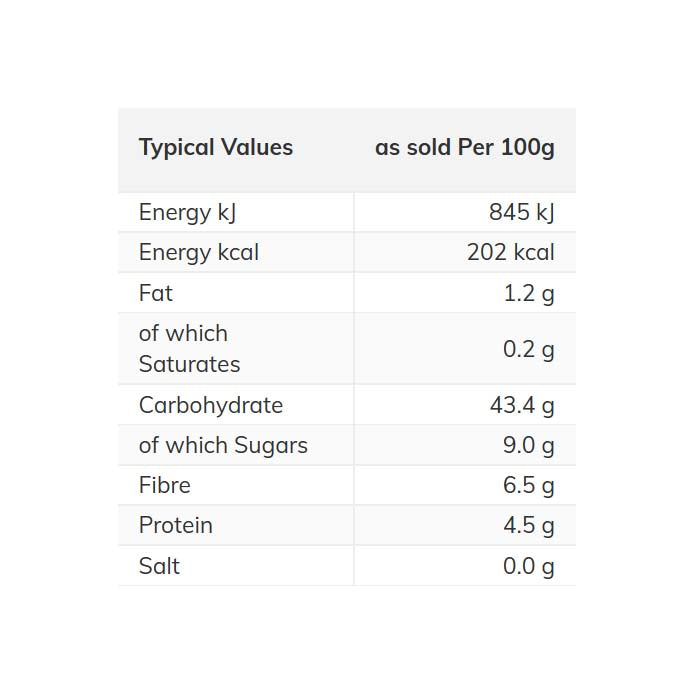Select the Fat row label
The image size is (700, 700).
(x=156, y=293)
